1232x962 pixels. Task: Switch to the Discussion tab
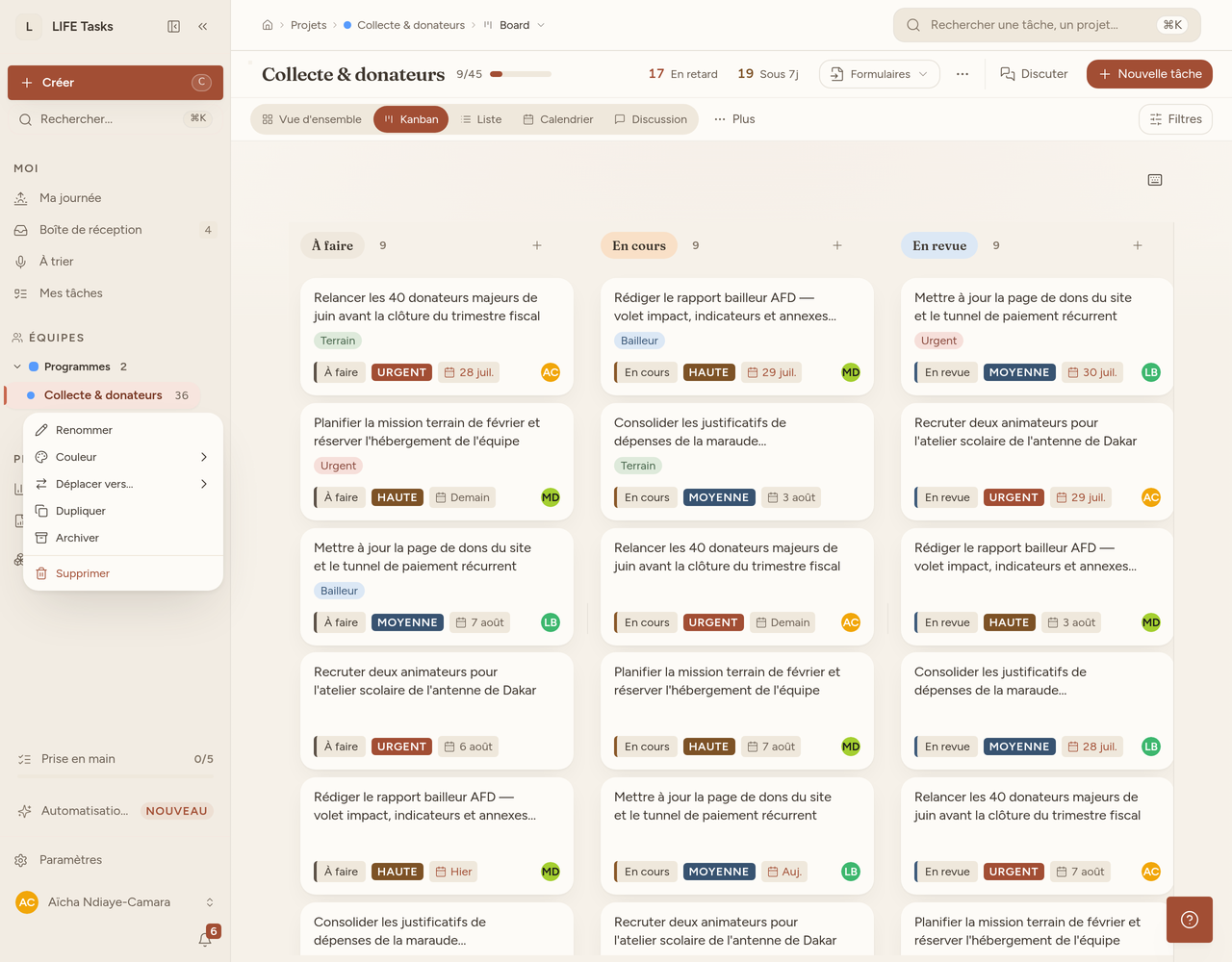pos(651,119)
